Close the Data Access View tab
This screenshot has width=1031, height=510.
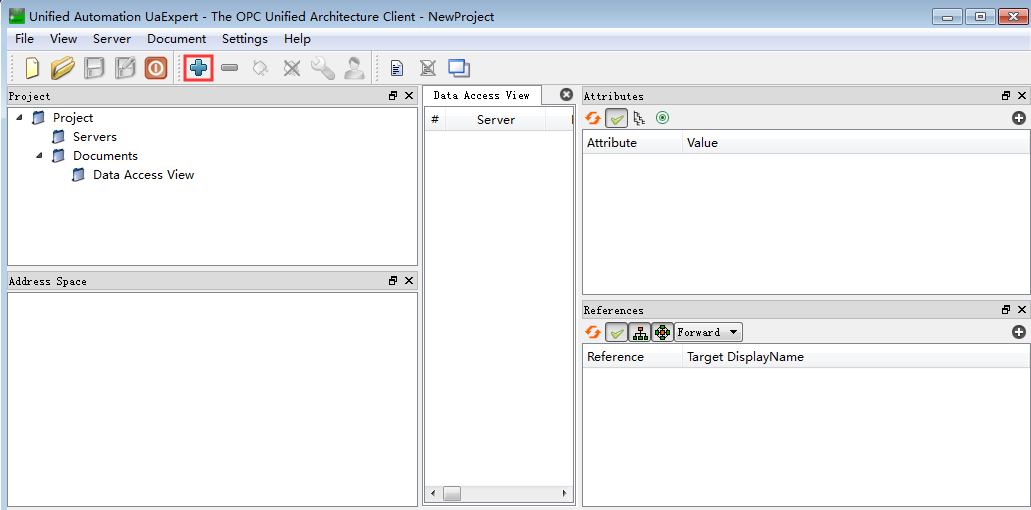(566, 95)
